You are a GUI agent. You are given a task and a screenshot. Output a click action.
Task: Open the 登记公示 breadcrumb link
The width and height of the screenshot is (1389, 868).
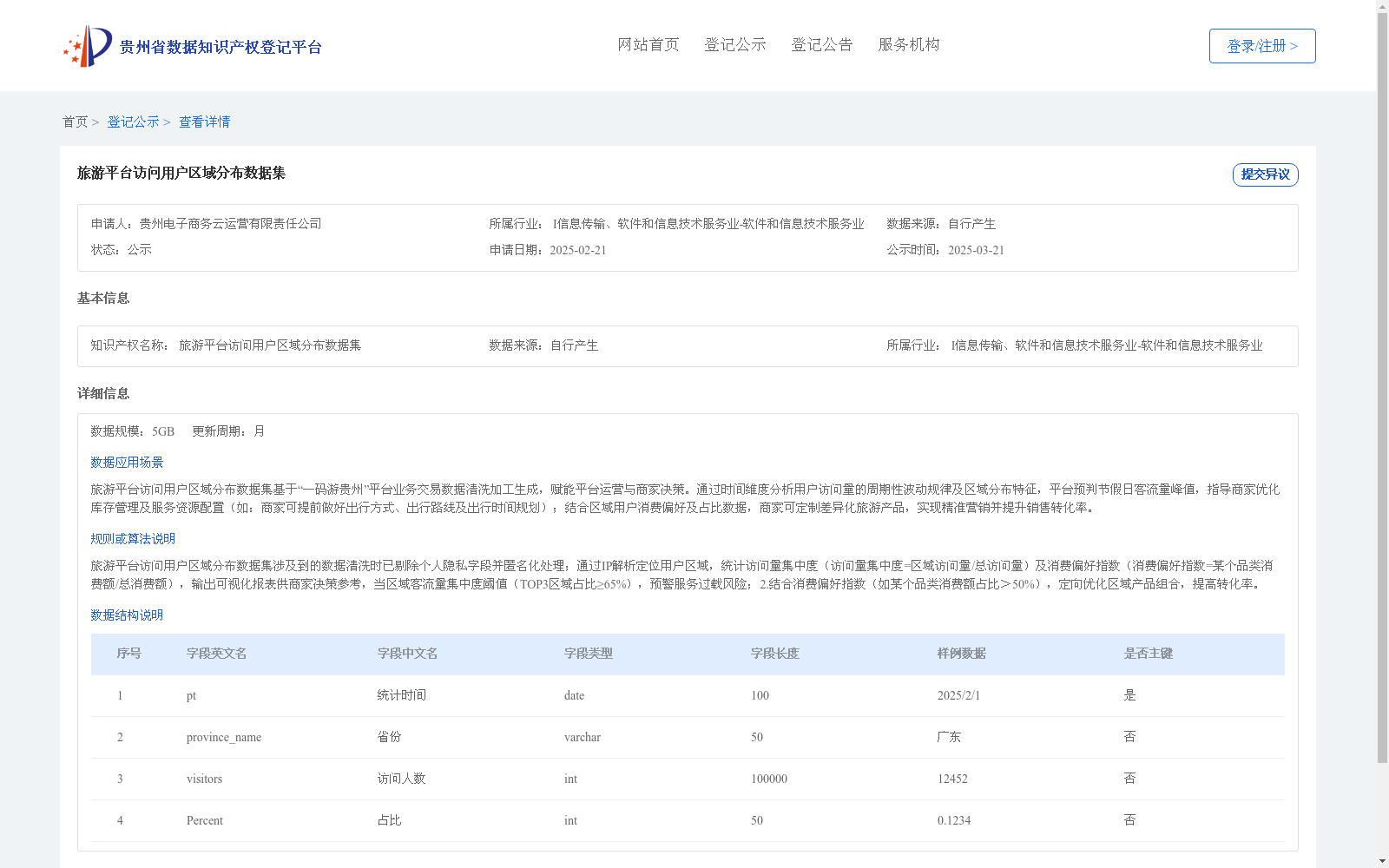point(133,122)
